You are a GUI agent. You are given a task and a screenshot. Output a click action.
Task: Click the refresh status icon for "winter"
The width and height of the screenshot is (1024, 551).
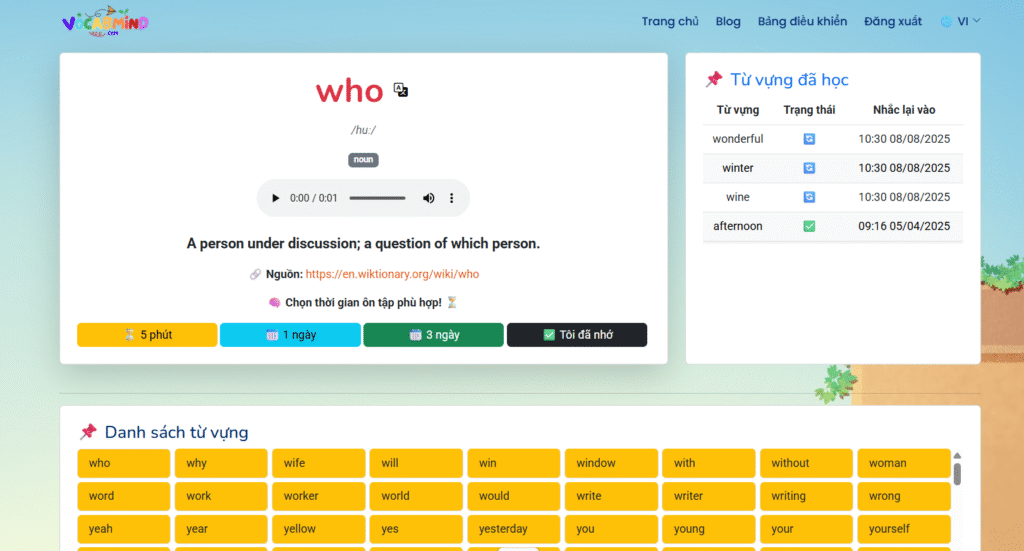pyautogui.click(x=809, y=168)
